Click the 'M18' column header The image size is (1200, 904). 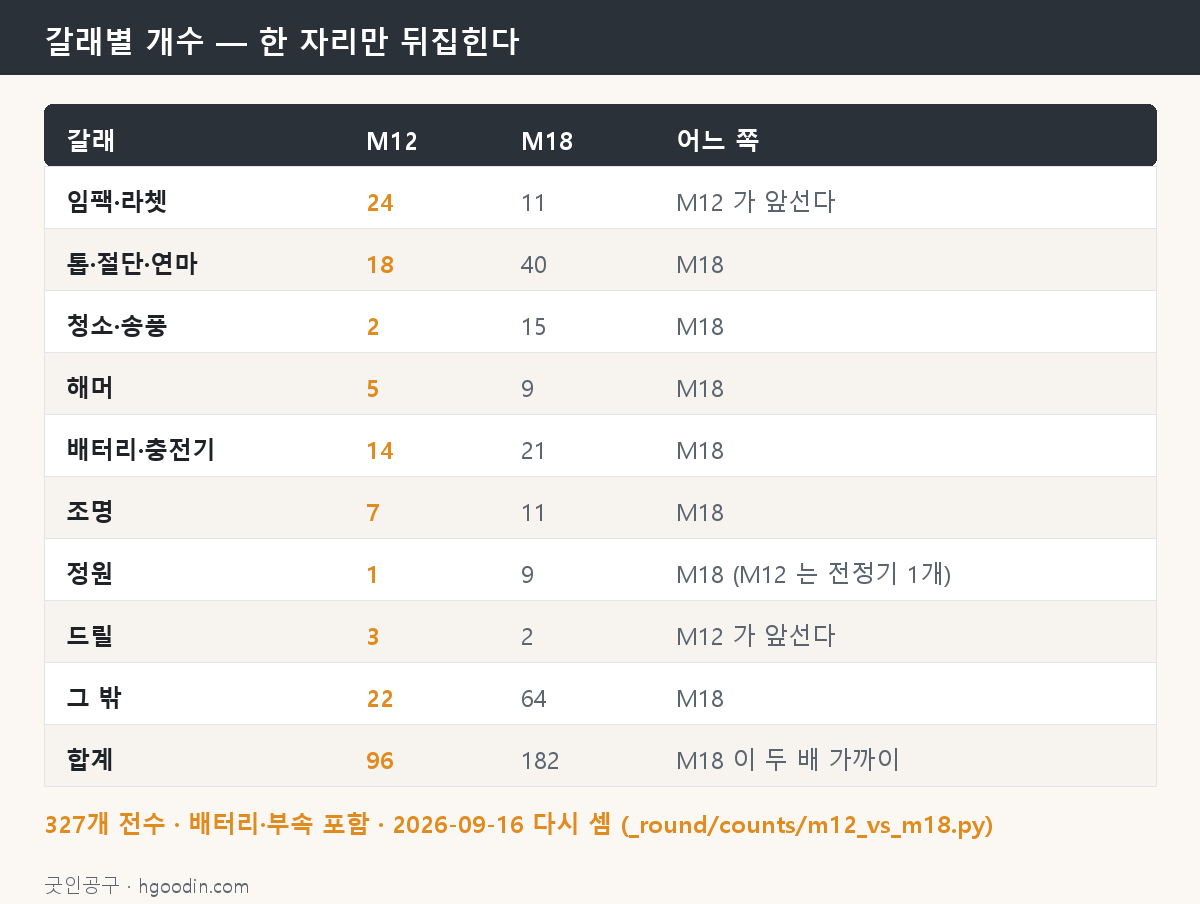pos(547,141)
